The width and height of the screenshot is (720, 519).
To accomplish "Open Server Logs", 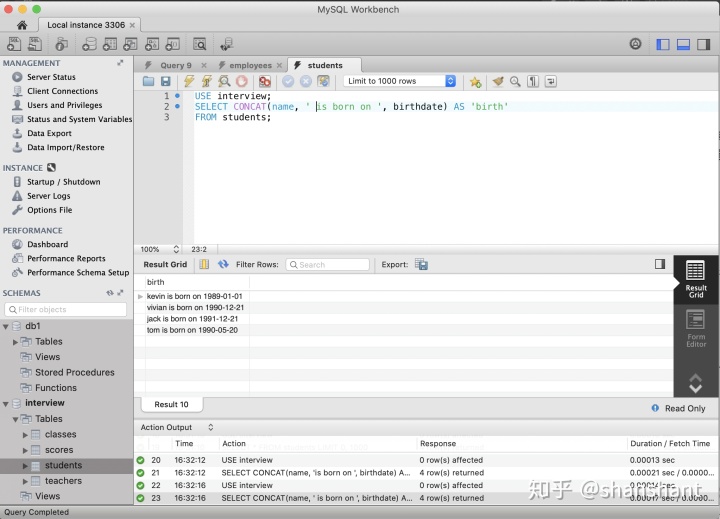I will 48,196.
